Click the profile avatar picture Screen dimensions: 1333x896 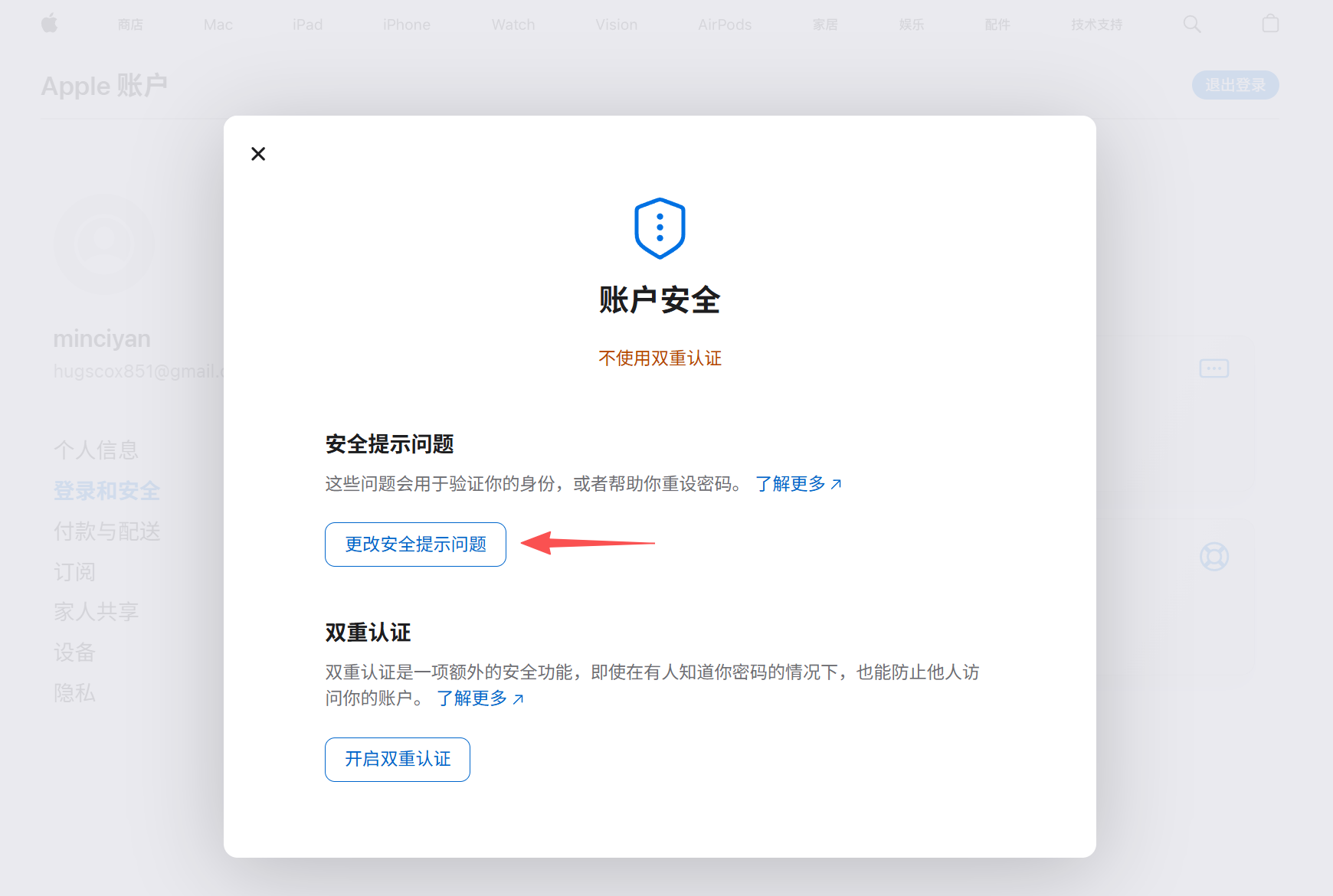click(x=104, y=244)
